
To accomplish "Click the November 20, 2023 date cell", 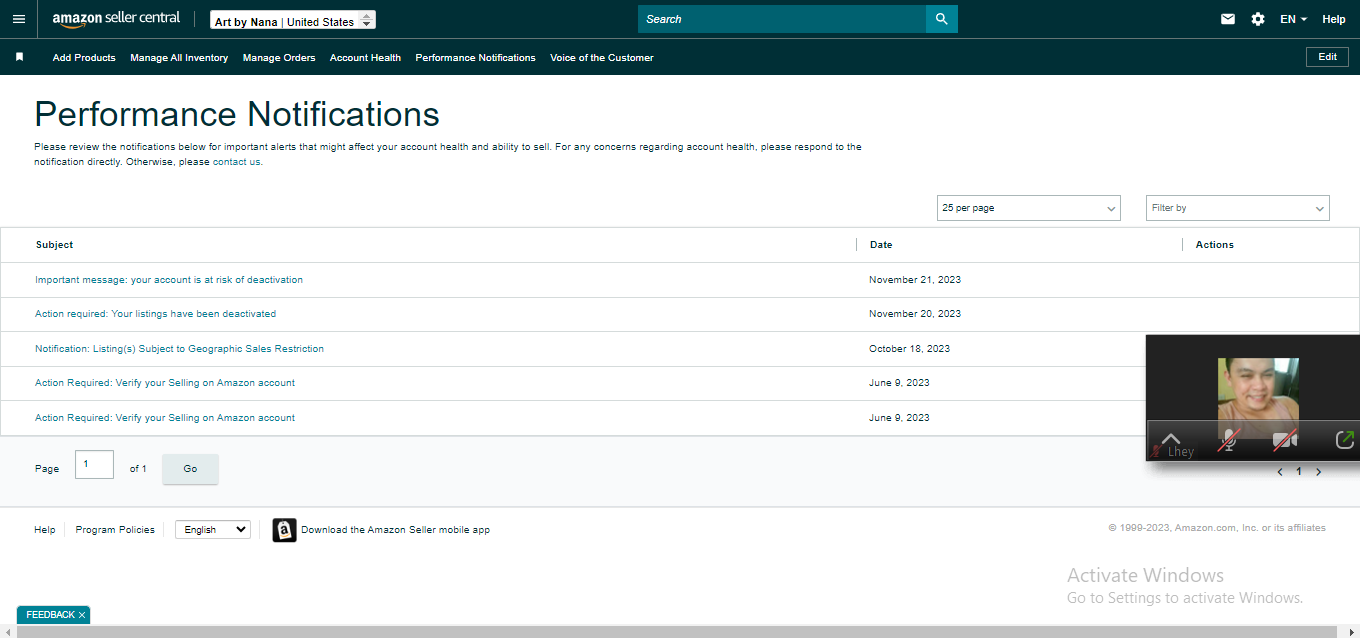I will click(915, 314).
